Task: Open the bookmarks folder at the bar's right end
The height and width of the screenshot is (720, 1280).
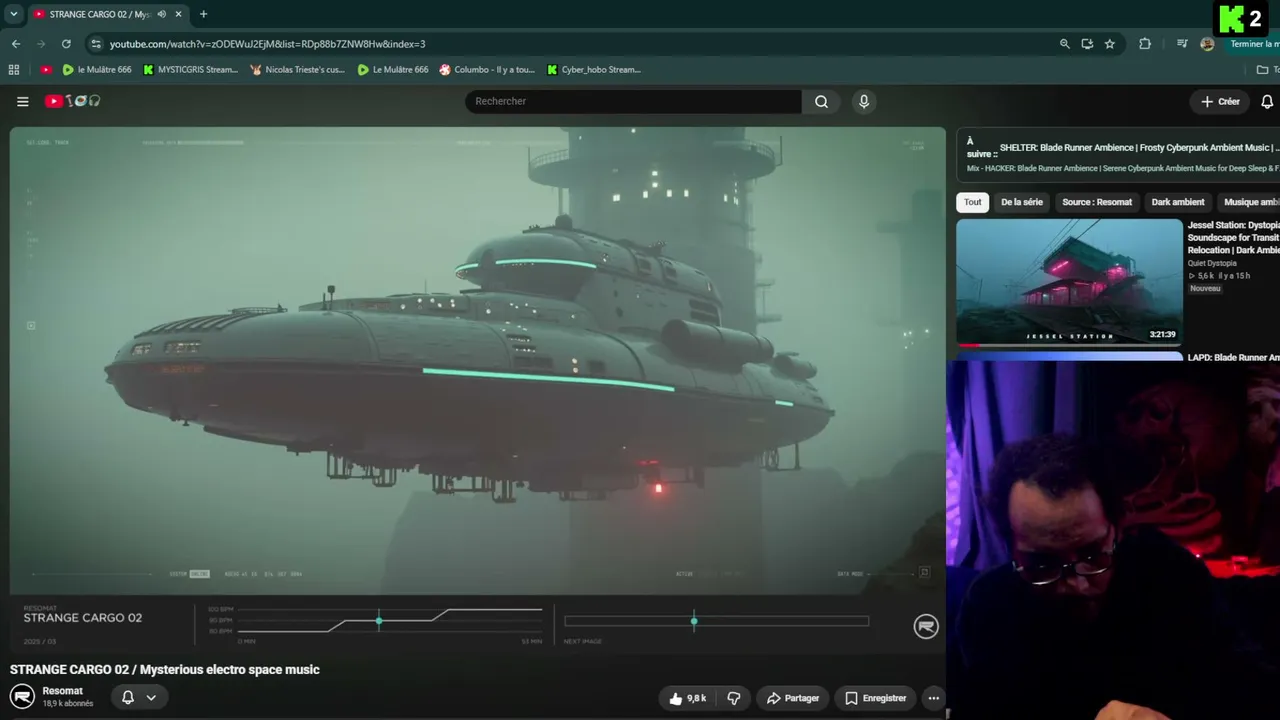Action: pyautogui.click(x=1267, y=70)
